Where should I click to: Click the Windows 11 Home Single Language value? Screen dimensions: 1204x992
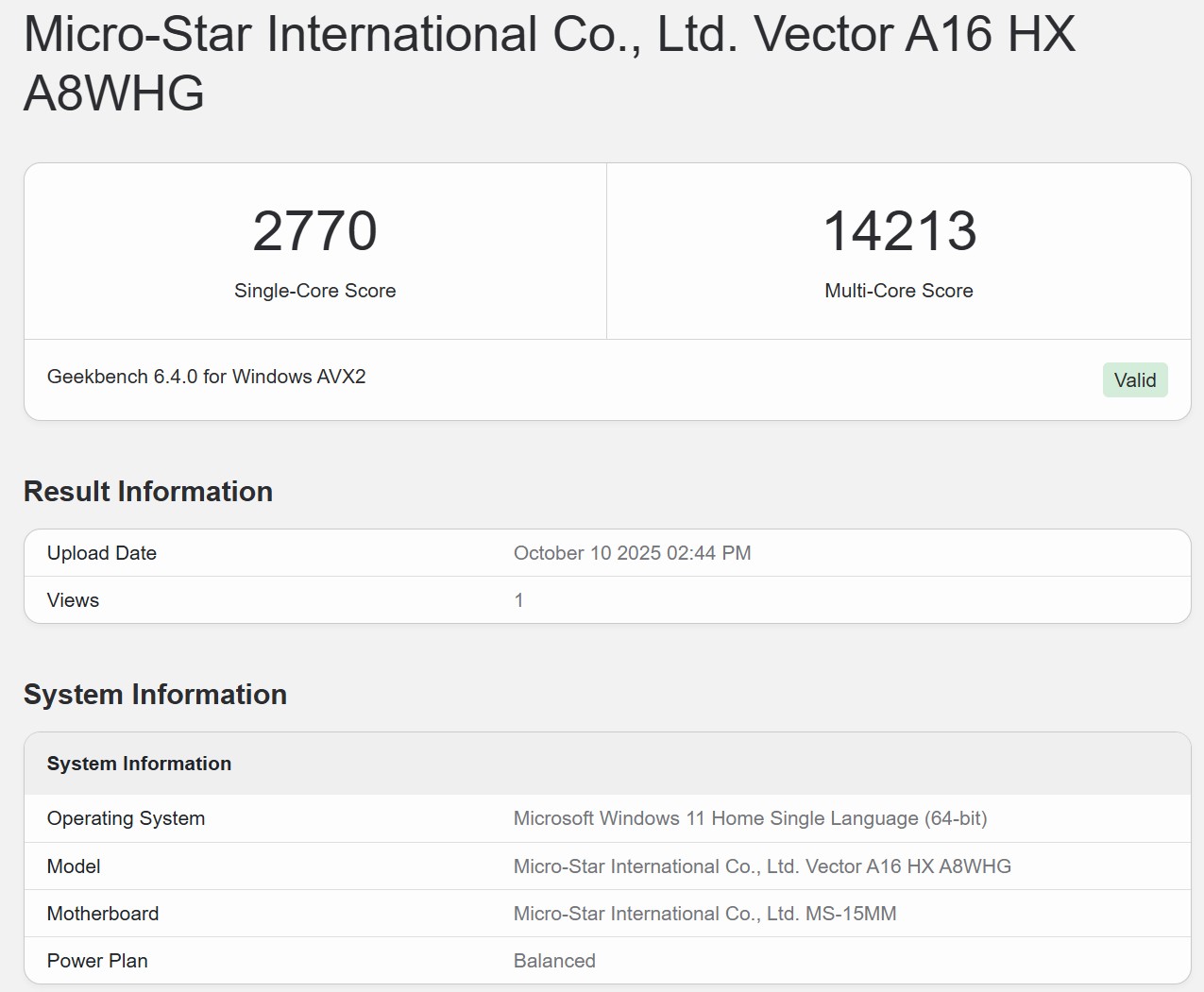(750, 818)
